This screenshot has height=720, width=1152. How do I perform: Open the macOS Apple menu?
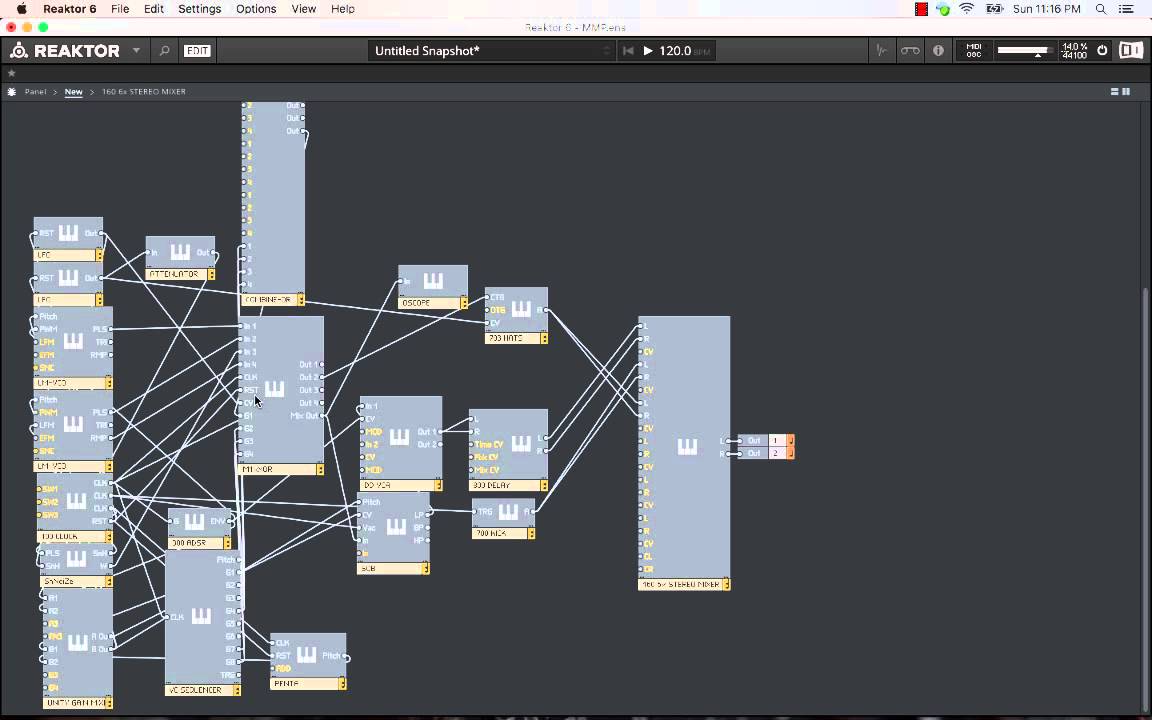tap(21, 9)
